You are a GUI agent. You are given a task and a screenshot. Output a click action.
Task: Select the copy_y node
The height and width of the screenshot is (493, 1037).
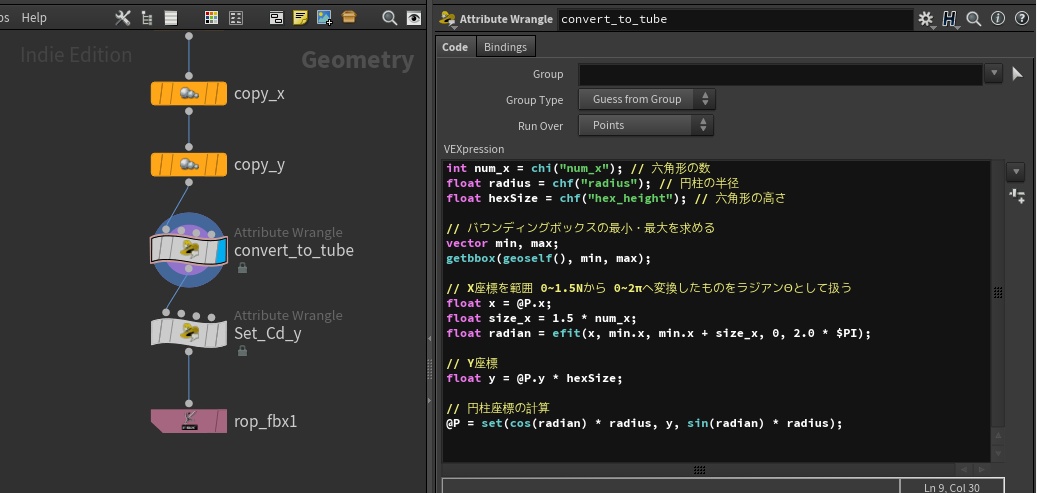[x=188, y=165]
